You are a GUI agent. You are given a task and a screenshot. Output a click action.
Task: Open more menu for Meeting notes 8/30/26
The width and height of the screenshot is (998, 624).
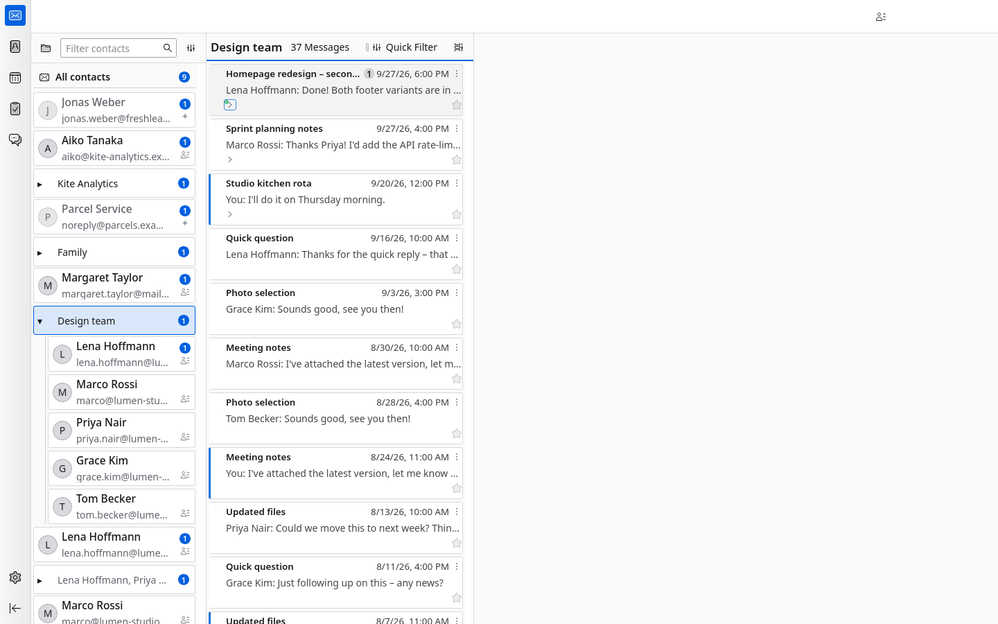(456, 348)
